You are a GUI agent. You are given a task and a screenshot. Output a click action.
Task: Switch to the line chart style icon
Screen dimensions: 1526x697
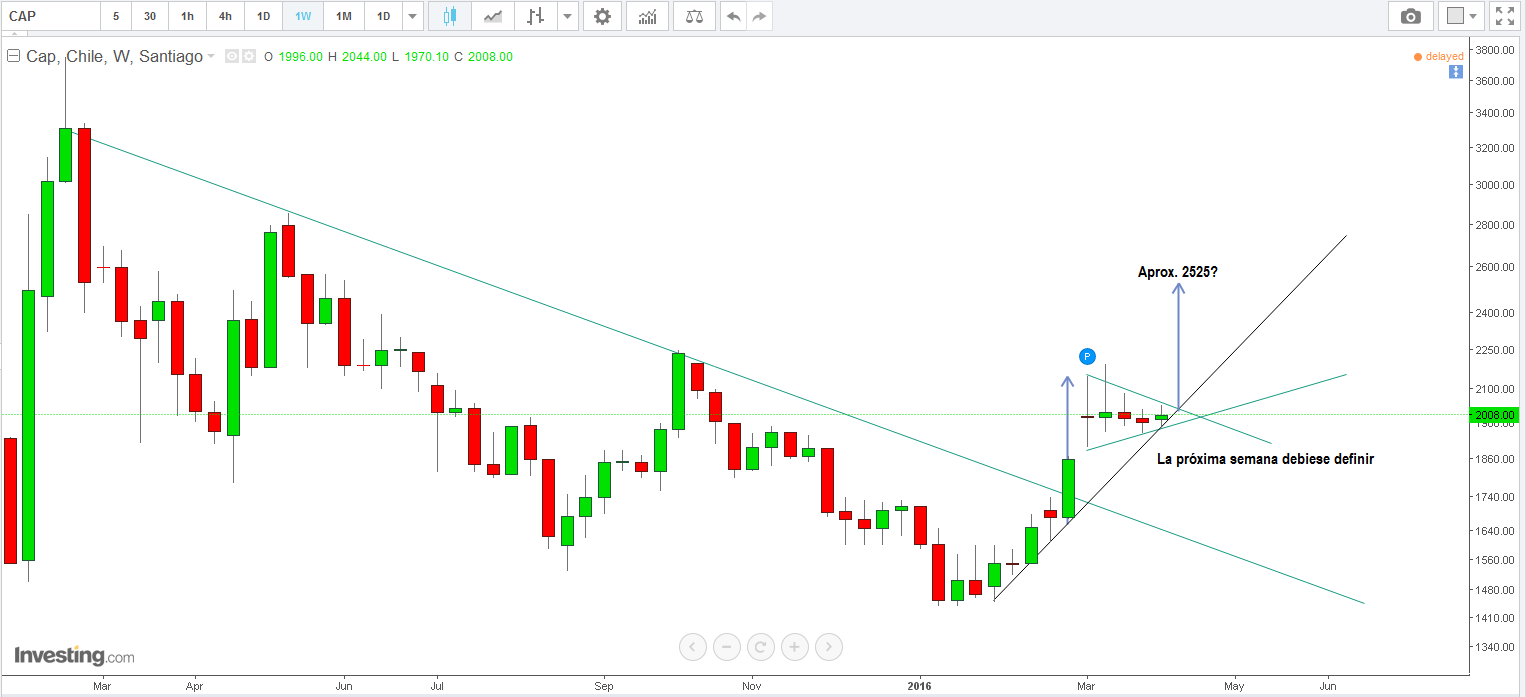(x=493, y=16)
